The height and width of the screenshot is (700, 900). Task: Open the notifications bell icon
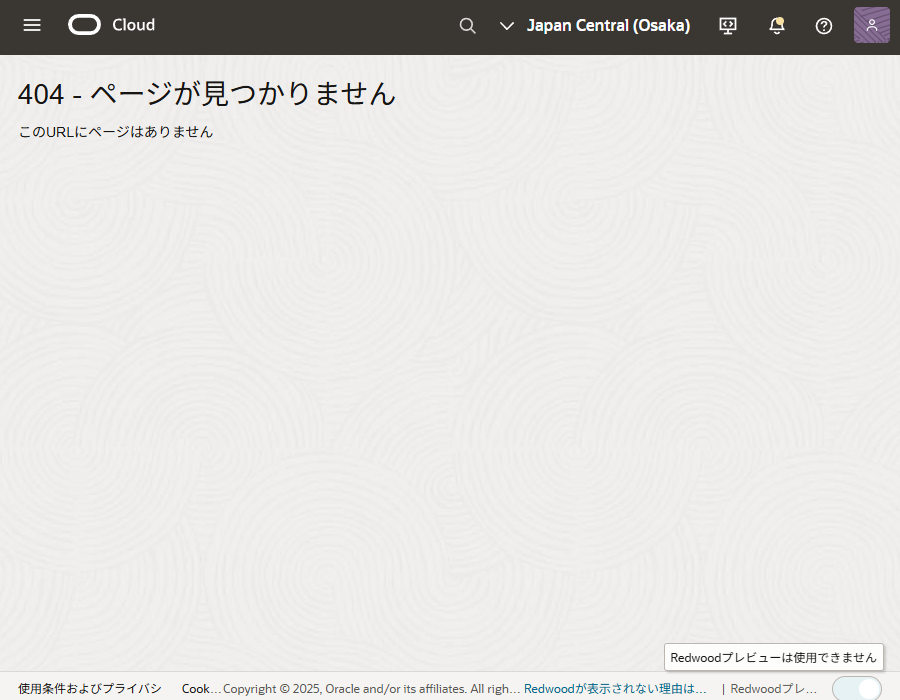777,26
